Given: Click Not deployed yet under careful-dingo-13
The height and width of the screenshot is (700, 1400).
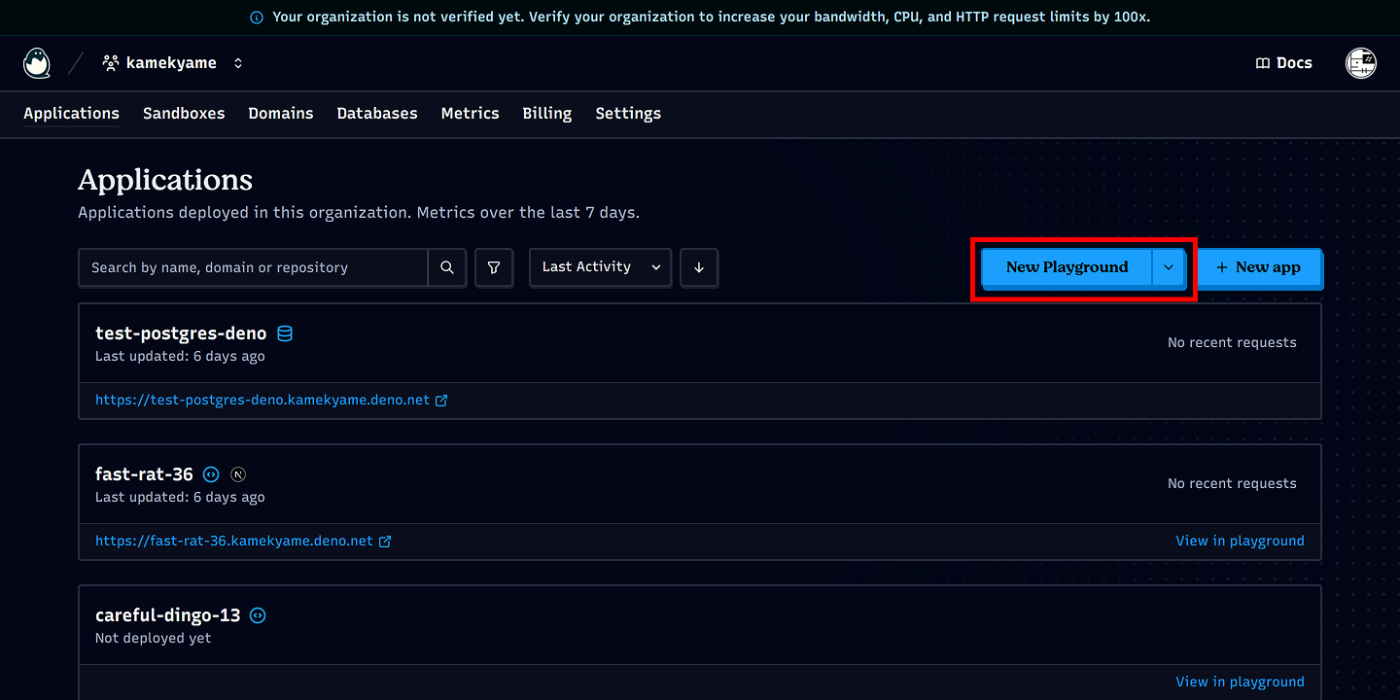Looking at the screenshot, I should click(153, 638).
